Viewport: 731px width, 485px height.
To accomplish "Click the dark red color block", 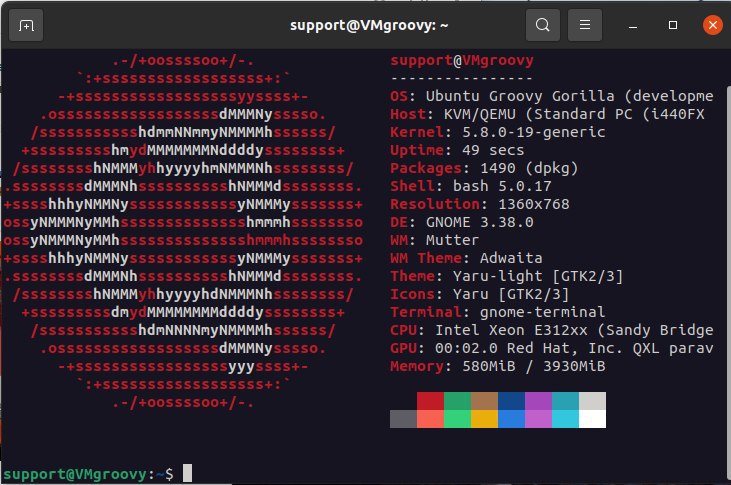I will pyautogui.click(x=430, y=401).
